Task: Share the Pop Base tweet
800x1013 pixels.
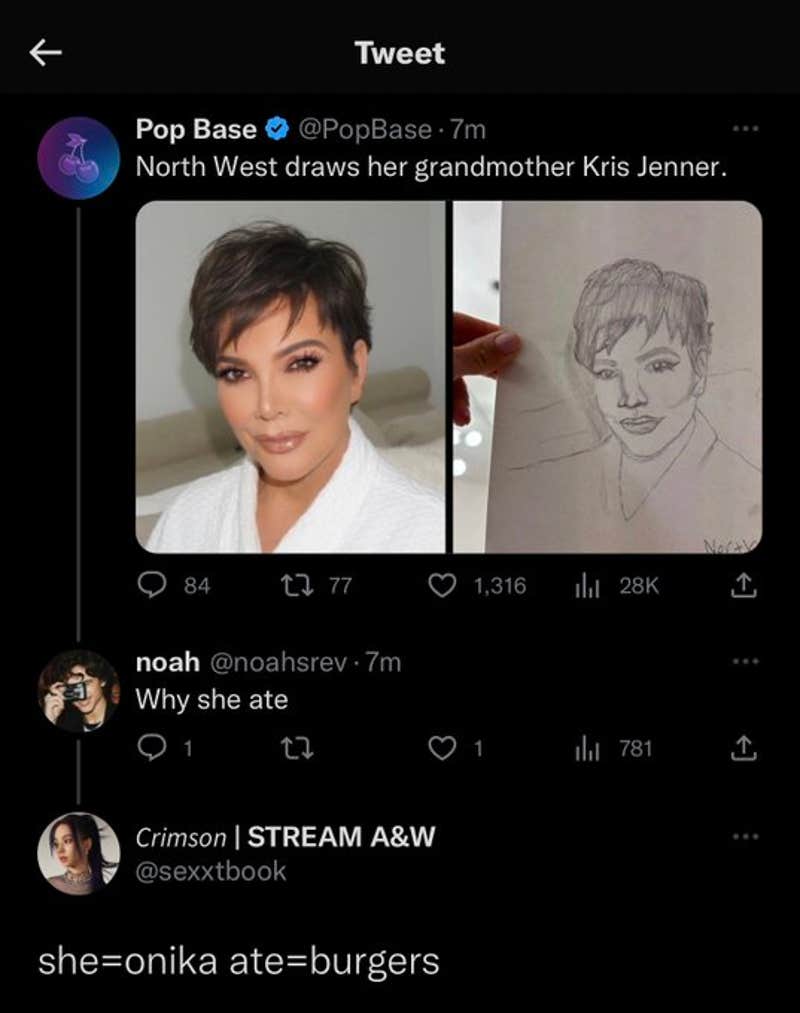Action: (743, 587)
